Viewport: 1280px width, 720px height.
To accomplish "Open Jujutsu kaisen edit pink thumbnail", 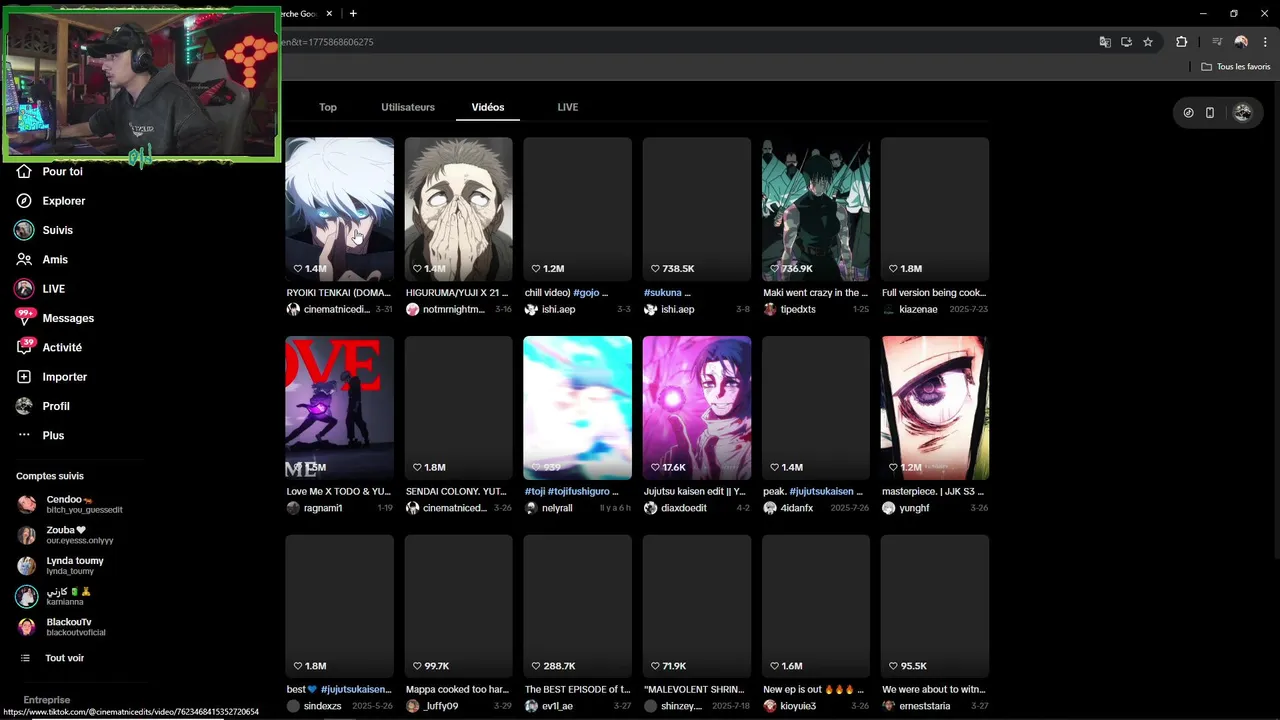I will click(697, 408).
